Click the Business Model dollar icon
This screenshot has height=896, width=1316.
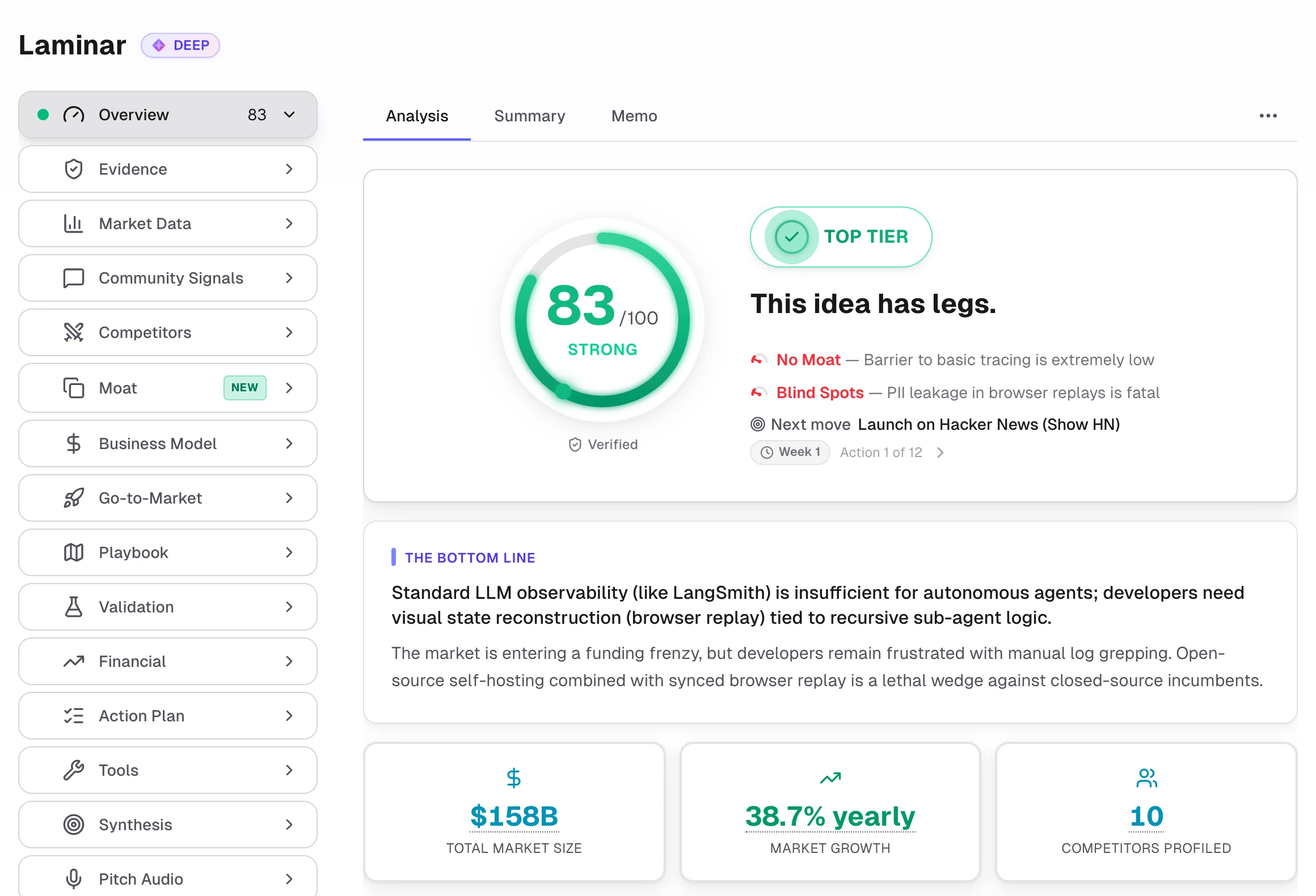tap(74, 443)
